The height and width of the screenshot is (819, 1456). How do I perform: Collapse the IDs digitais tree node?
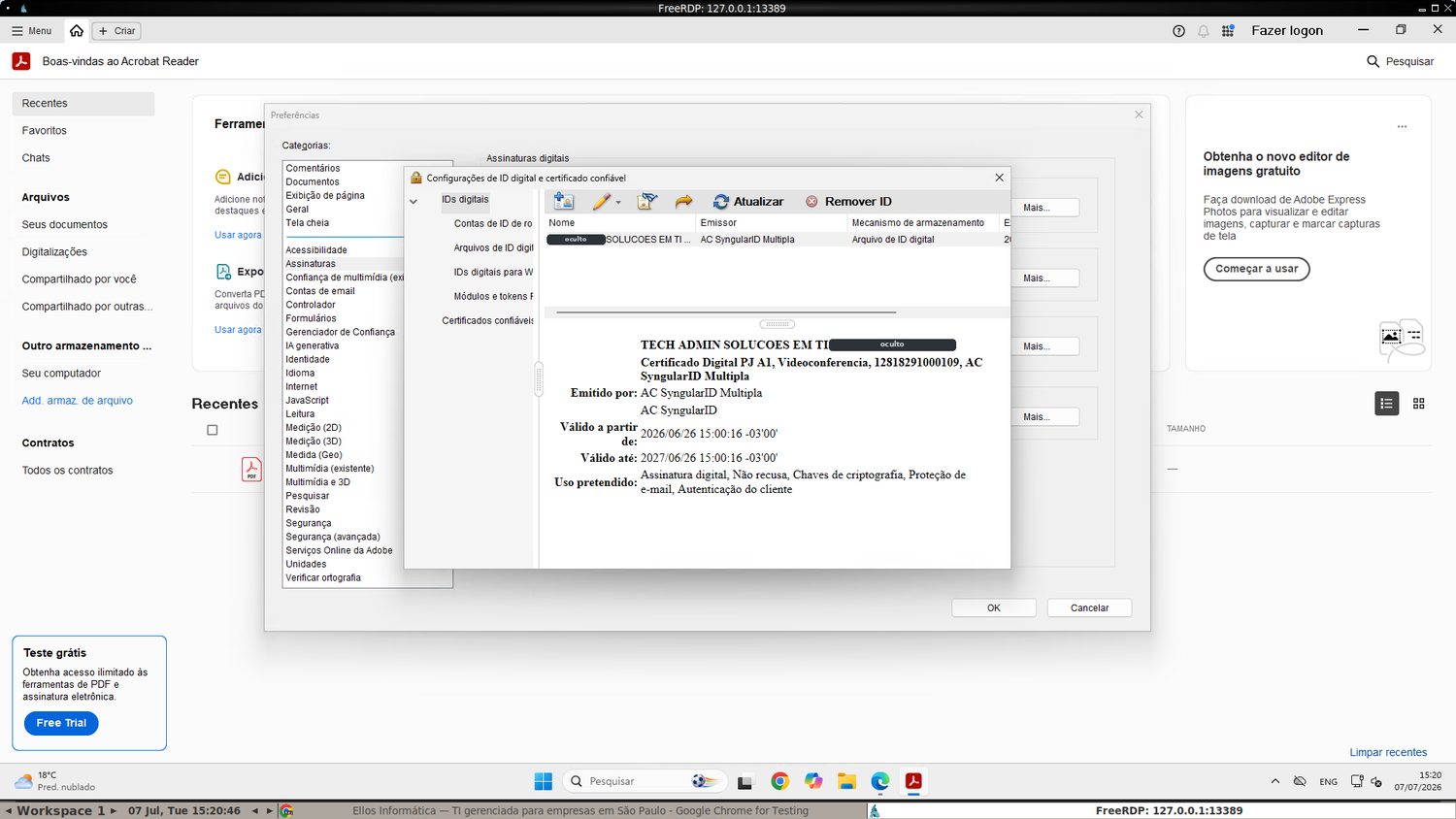click(x=414, y=201)
